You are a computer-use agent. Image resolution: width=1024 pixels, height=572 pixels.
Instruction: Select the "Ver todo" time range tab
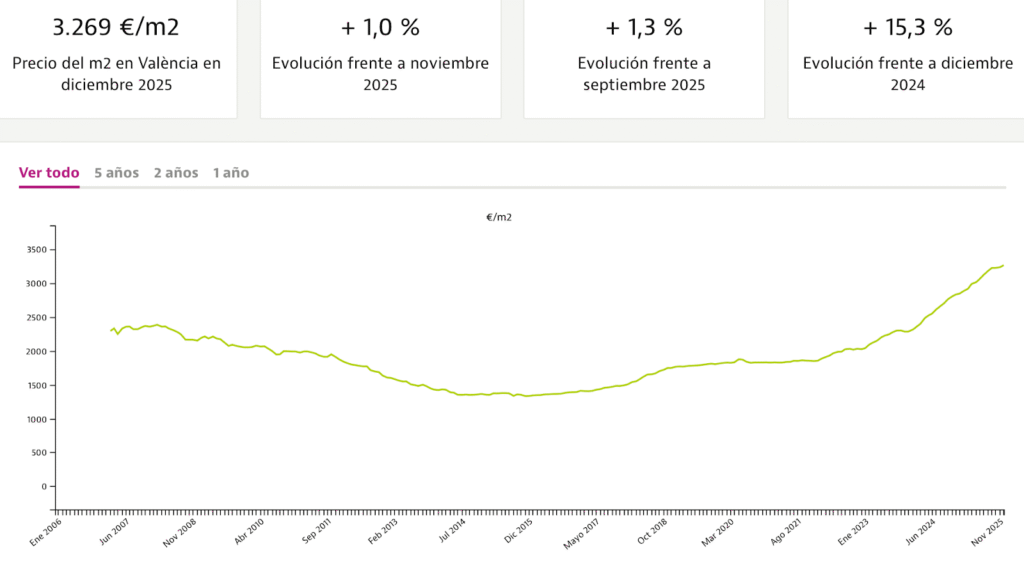(49, 173)
